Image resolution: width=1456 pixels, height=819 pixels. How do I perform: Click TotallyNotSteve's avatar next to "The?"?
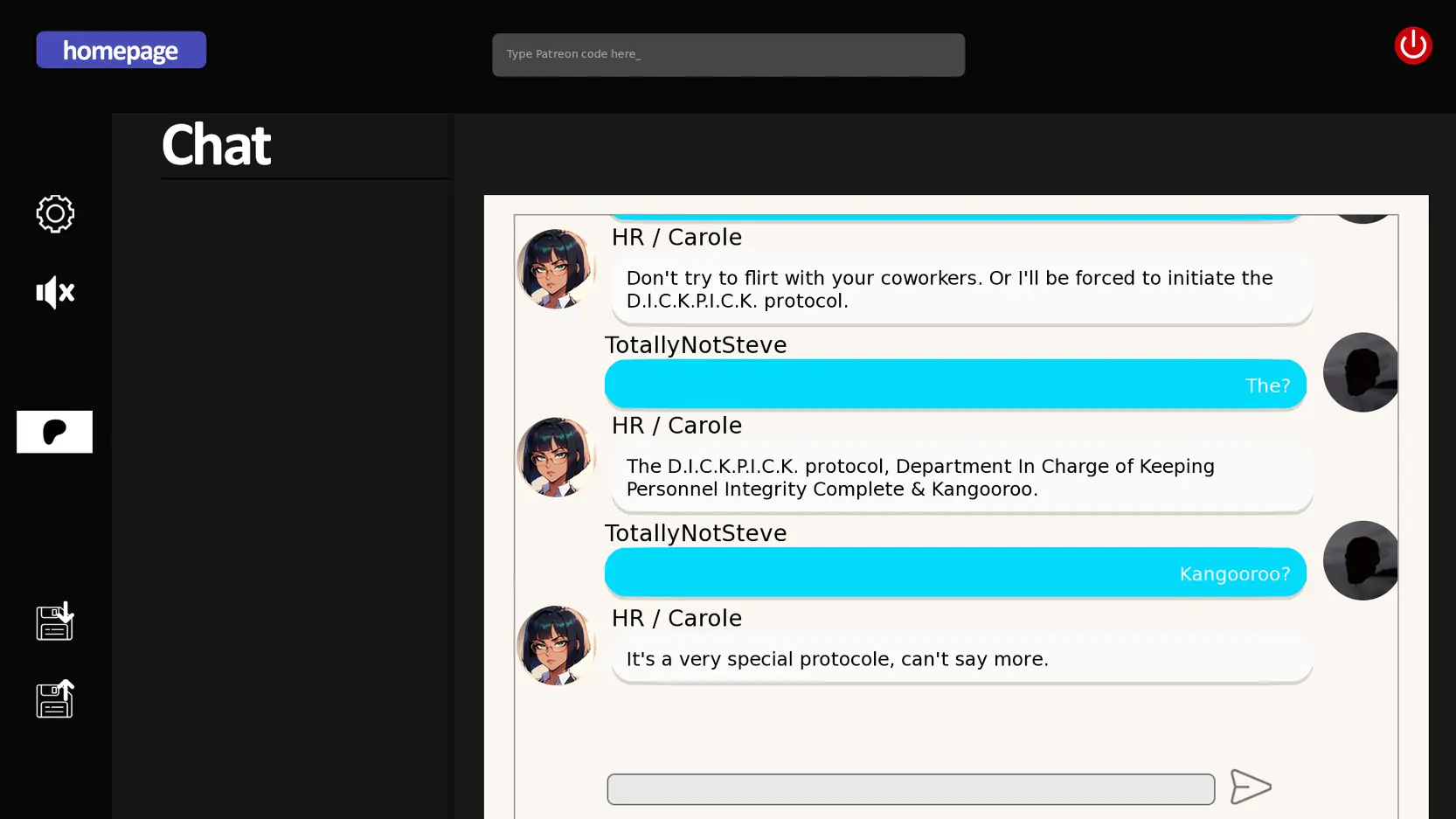1360,372
